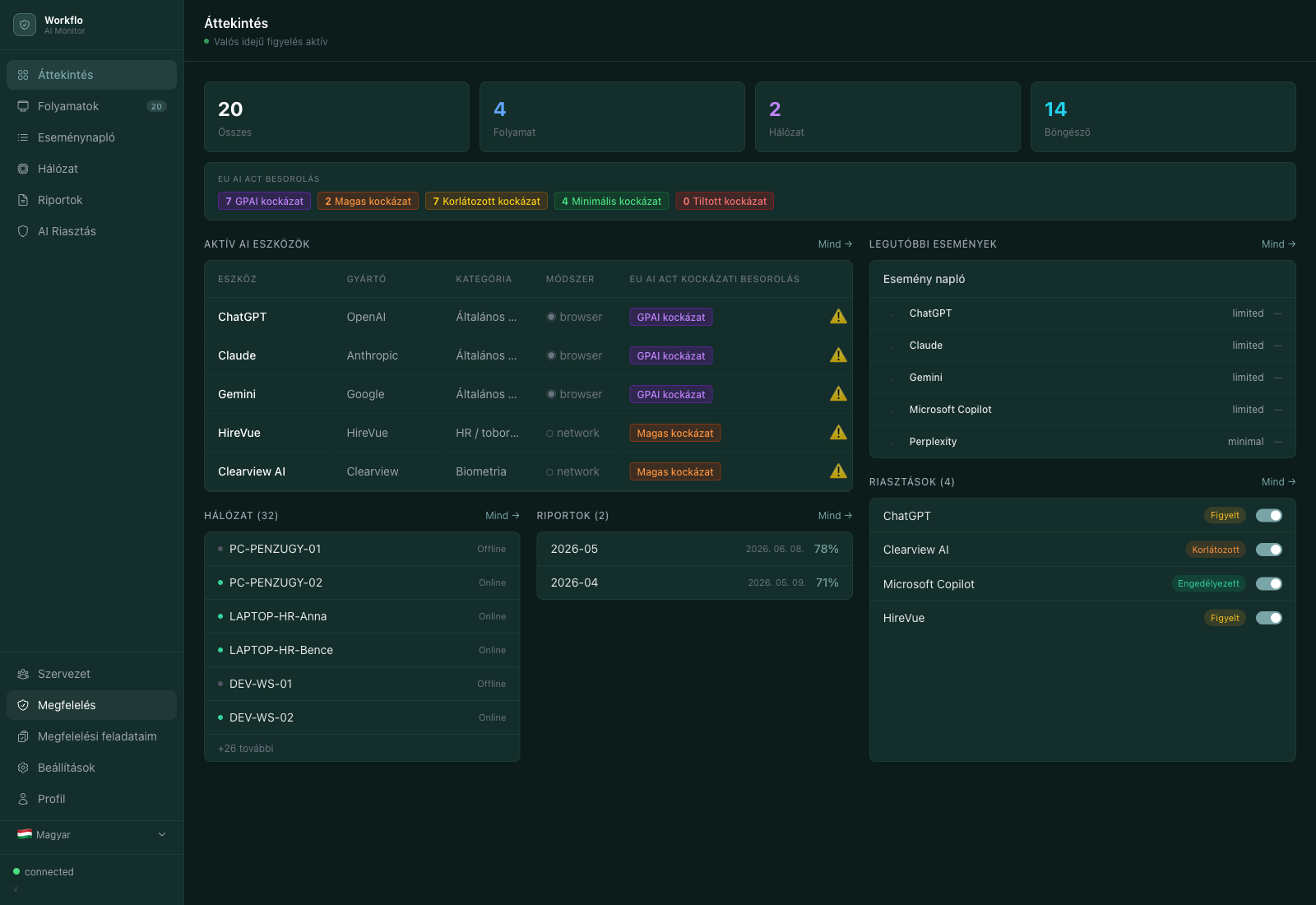
Task: Select the 7 Korlátozott kockázat badge
Action: pyautogui.click(x=486, y=202)
